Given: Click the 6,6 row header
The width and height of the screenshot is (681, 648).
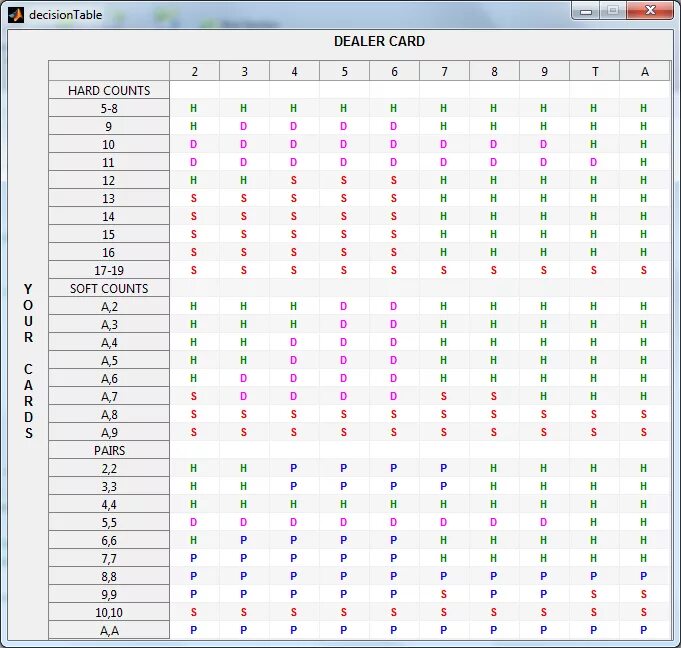Looking at the screenshot, I should 109,541.
